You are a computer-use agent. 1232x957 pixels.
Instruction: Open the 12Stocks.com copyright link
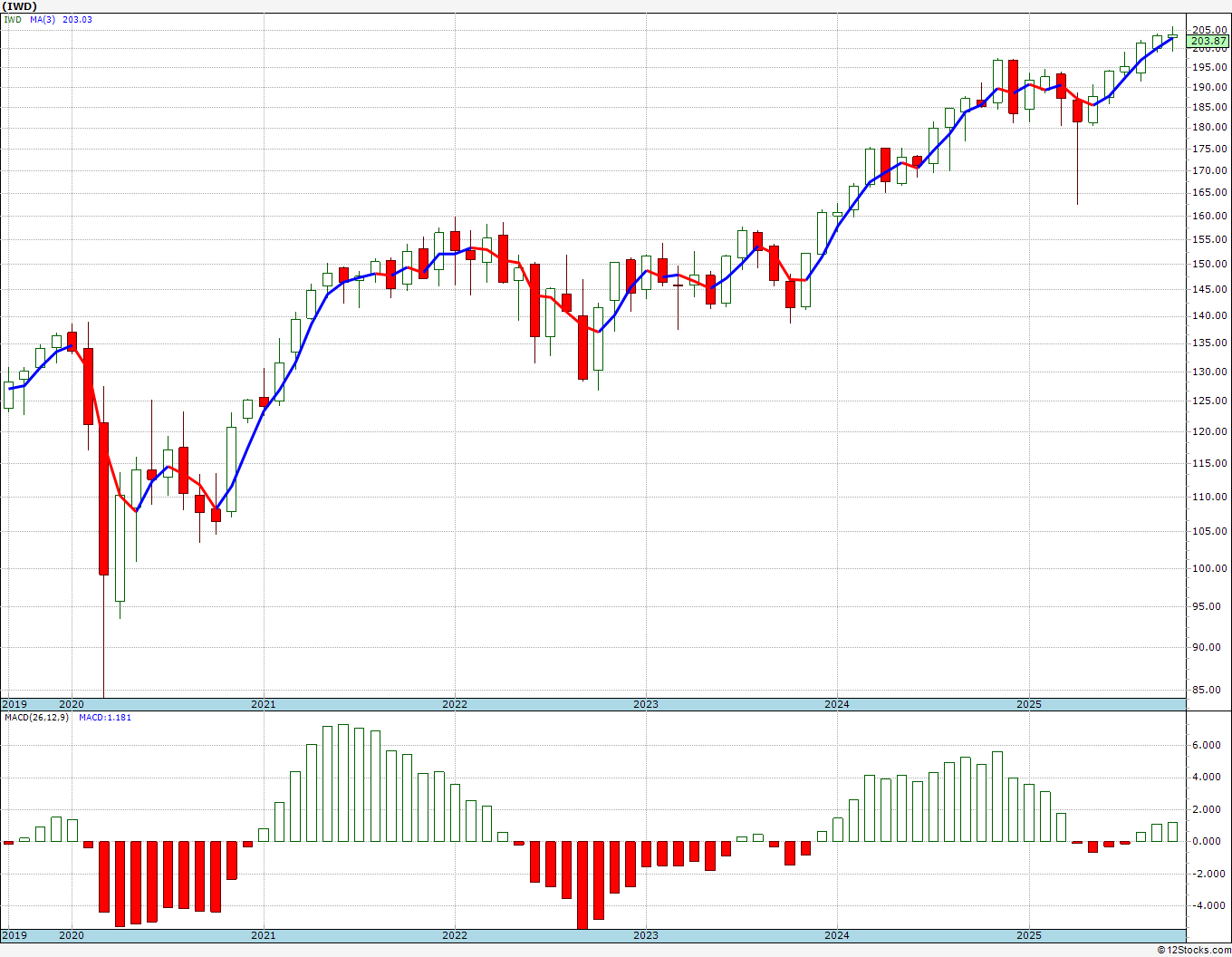[x=1196, y=950]
